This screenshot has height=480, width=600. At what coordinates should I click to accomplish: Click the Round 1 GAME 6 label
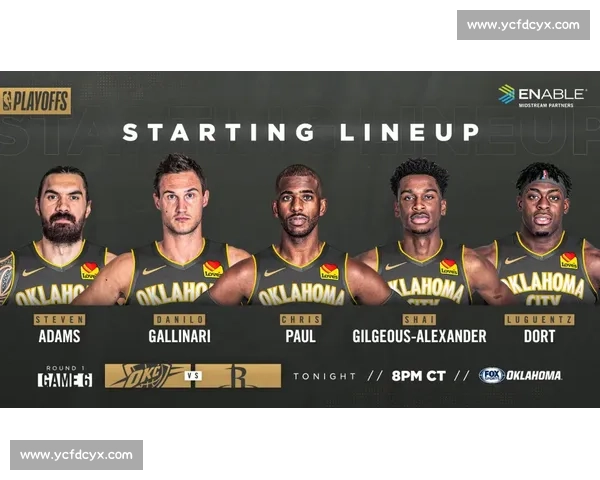point(65,376)
